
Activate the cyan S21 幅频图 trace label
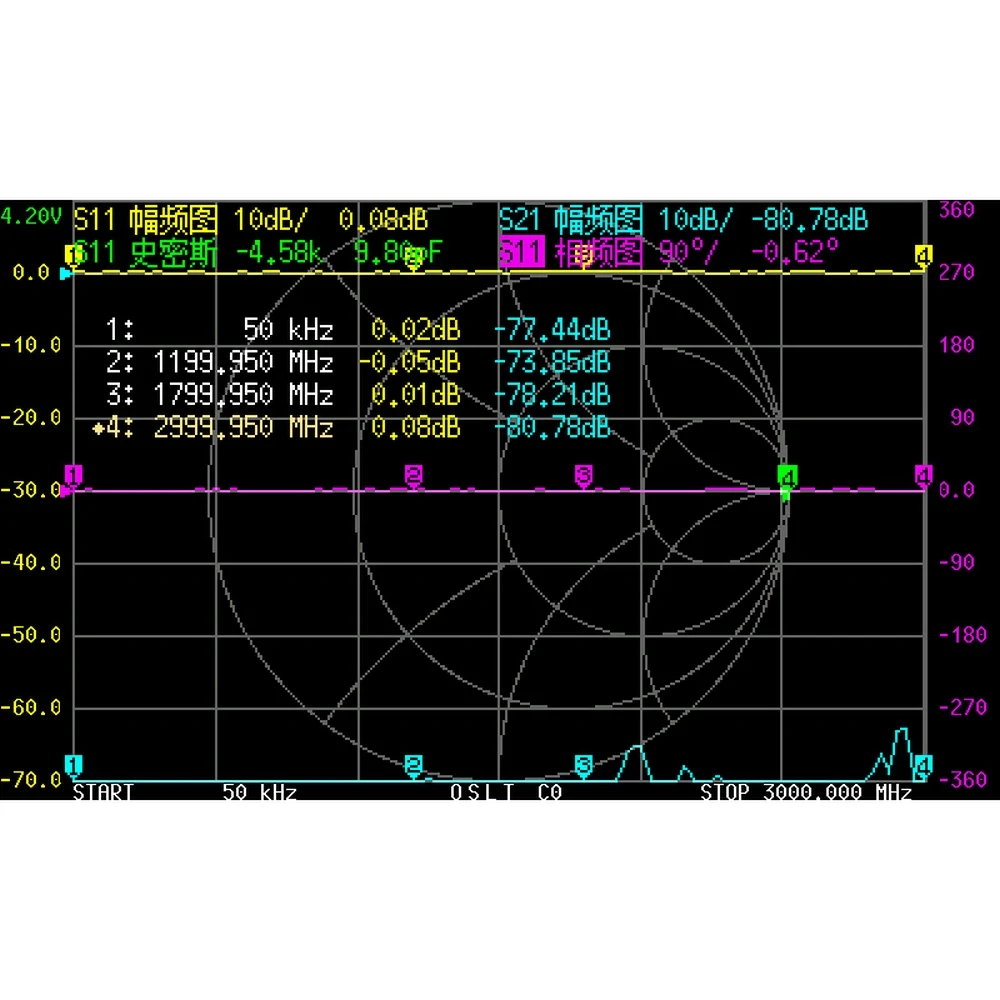coord(570,220)
